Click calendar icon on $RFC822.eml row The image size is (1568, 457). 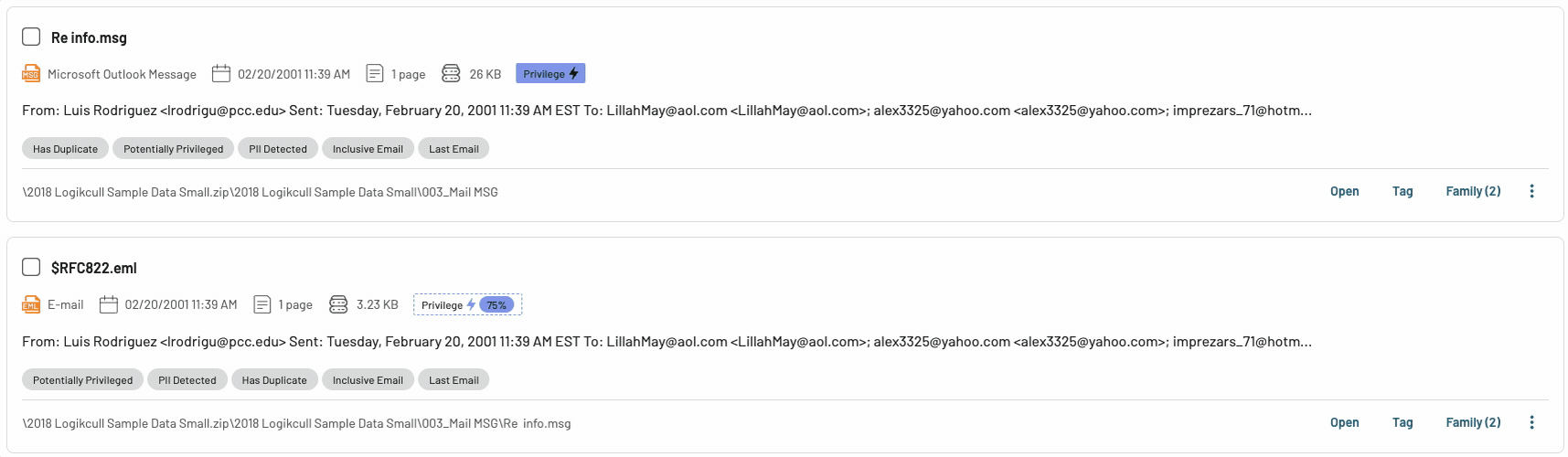pyautogui.click(x=109, y=304)
